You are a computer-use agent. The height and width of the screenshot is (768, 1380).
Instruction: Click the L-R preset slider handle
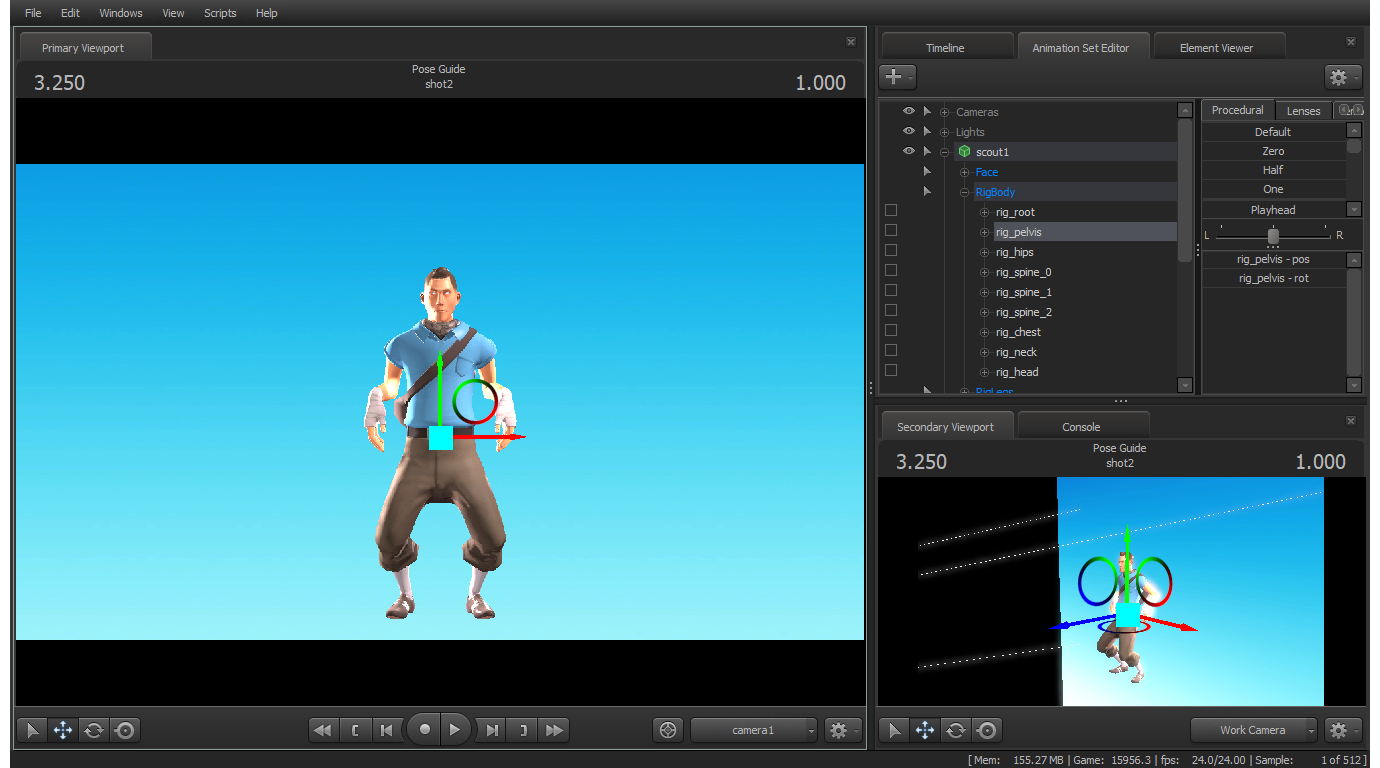[x=1273, y=236]
